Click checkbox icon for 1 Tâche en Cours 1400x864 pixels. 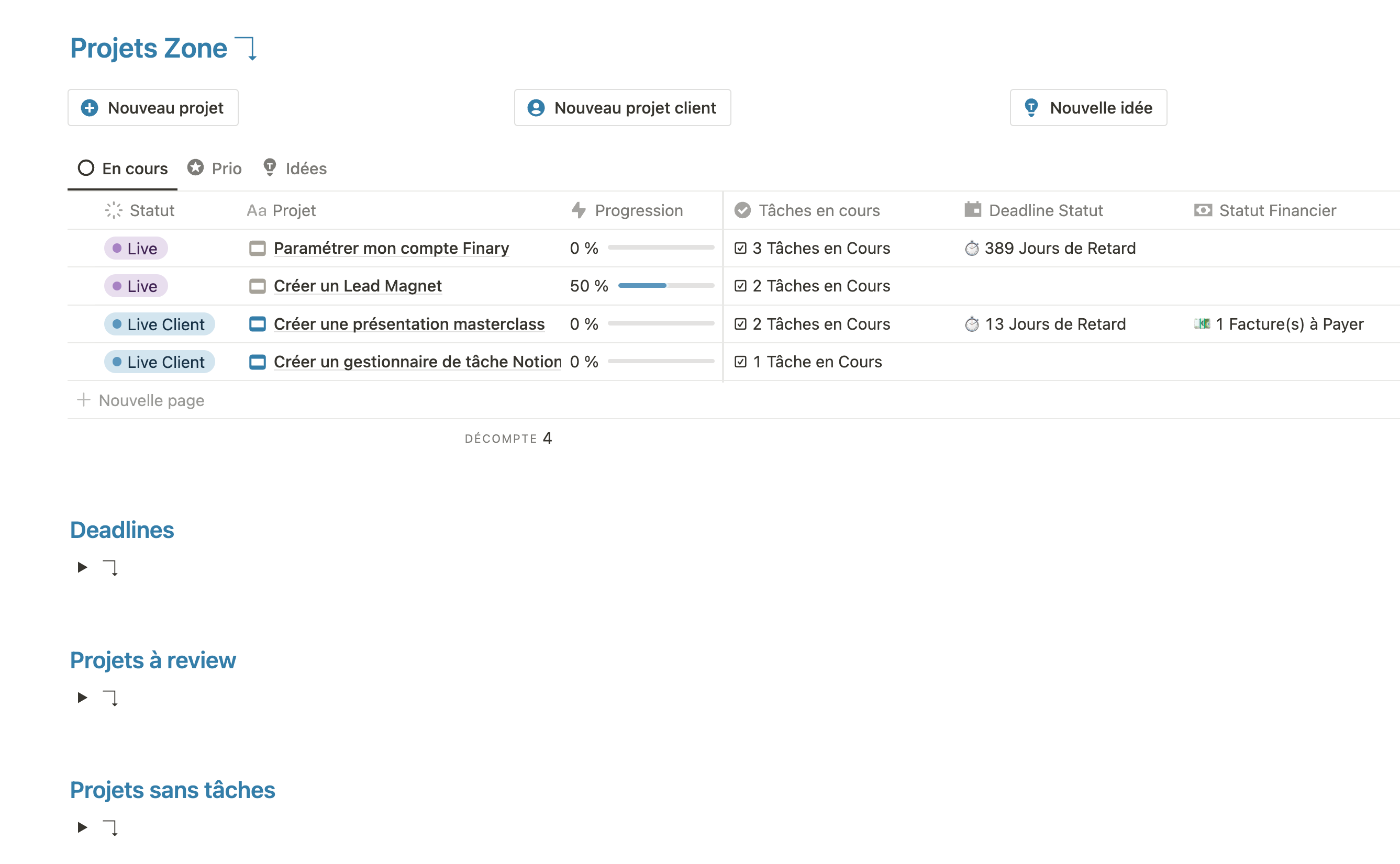coord(740,362)
